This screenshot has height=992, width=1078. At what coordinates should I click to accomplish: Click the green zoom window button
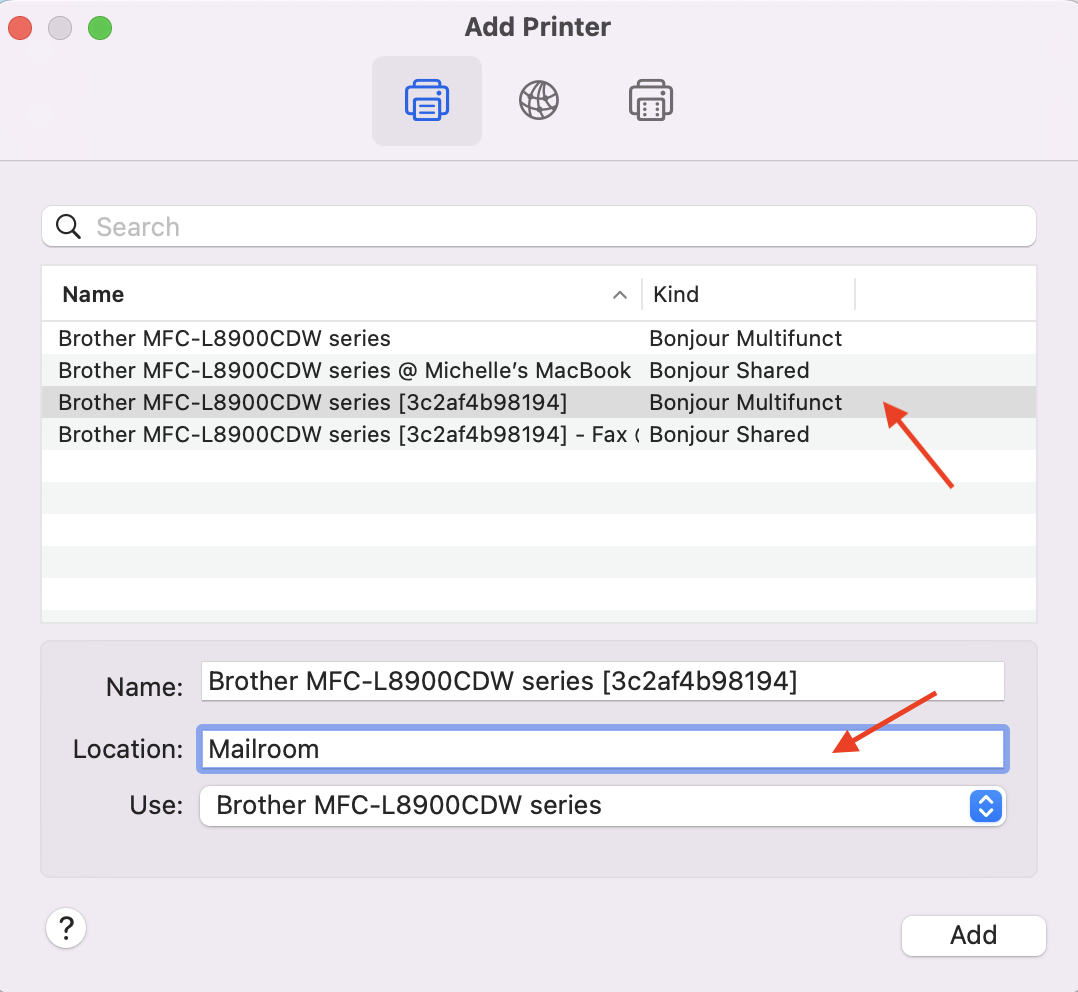pyautogui.click(x=100, y=28)
